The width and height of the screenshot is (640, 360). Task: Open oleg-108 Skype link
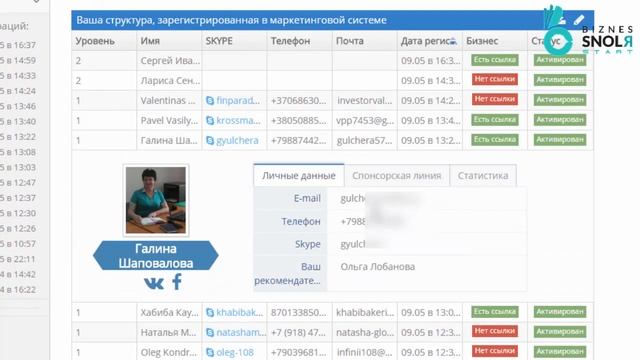pyautogui.click(x=235, y=352)
